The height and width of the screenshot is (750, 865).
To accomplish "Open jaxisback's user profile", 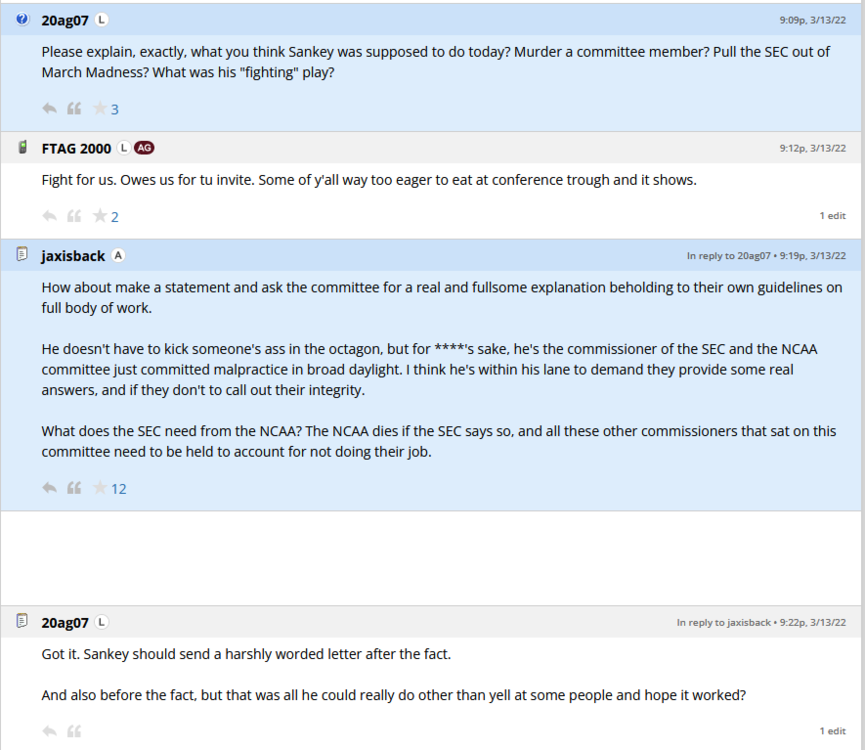I will [x=73, y=256].
